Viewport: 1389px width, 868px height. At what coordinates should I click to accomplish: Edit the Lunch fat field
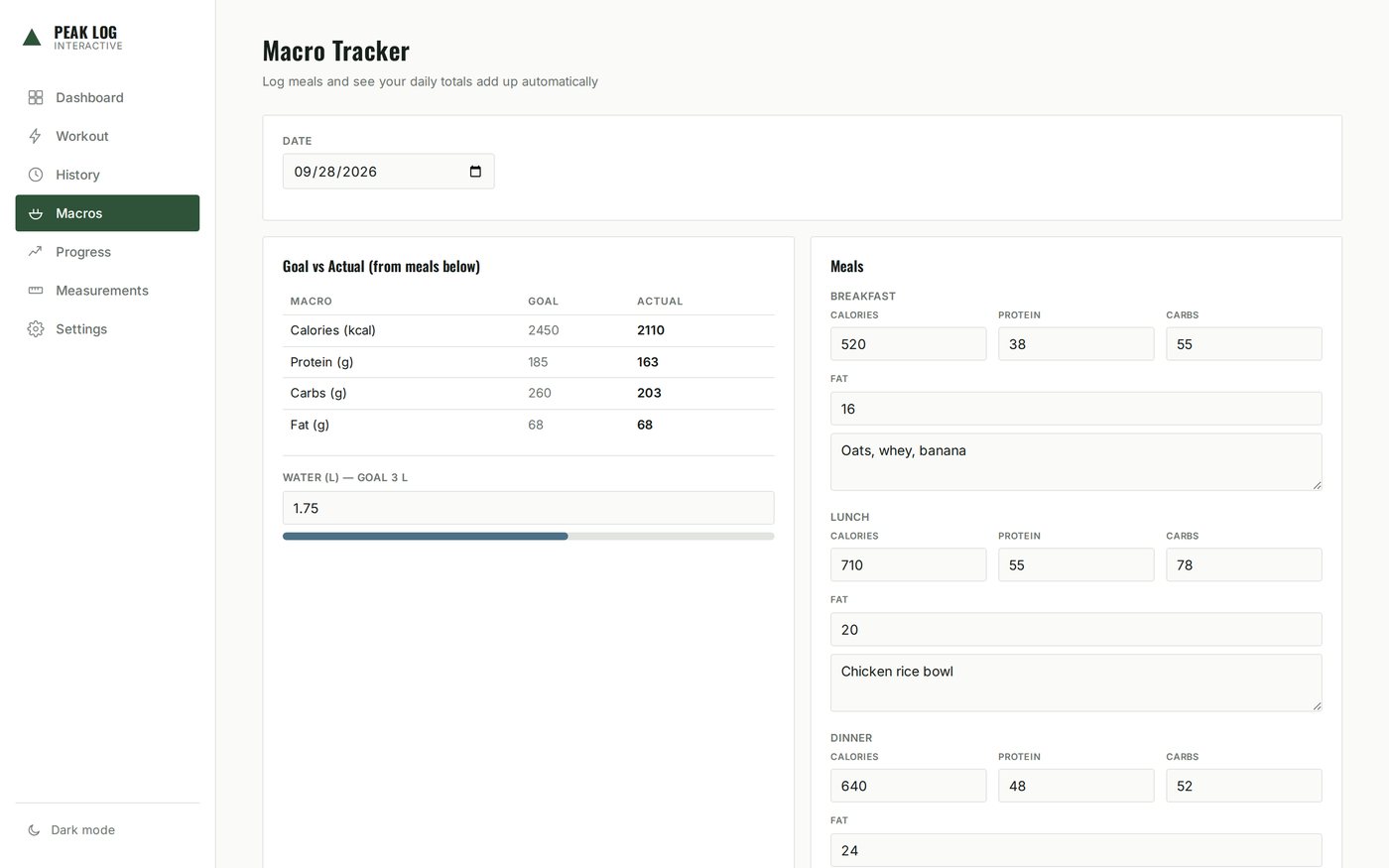[x=1075, y=630]
